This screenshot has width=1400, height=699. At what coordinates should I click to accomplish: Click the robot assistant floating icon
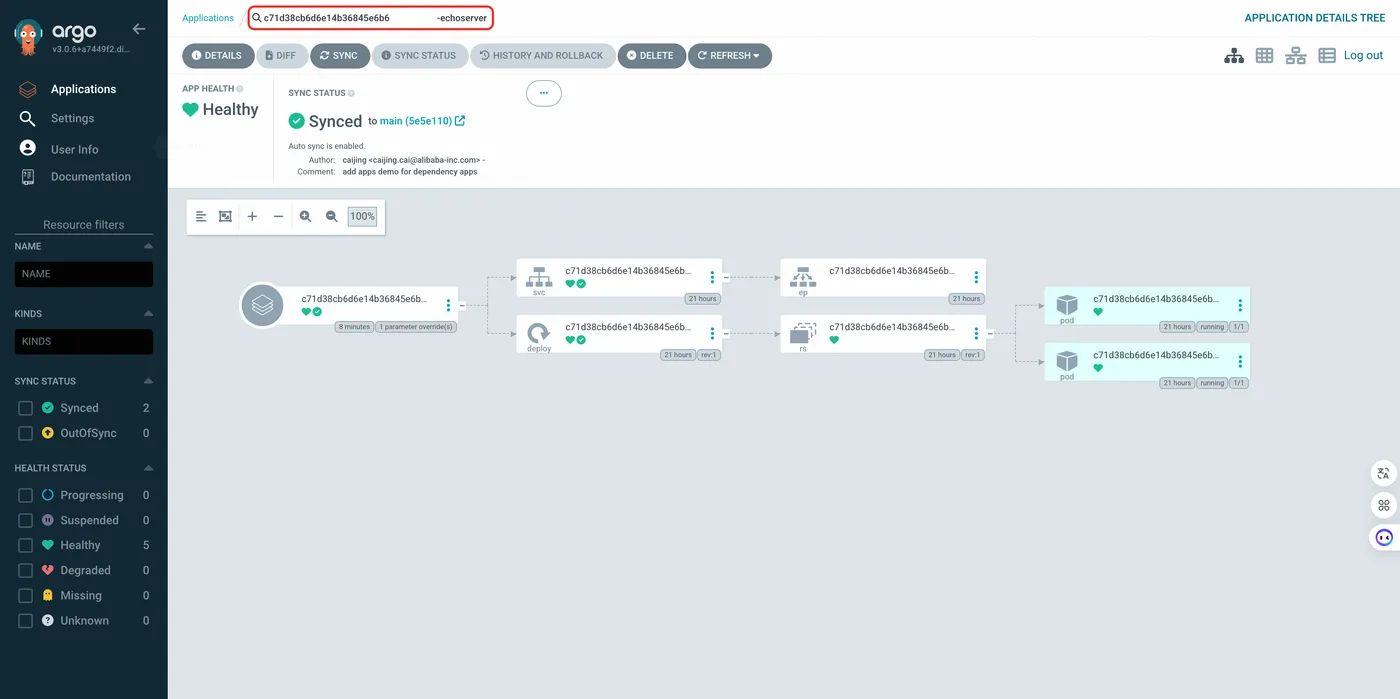tap(1384, 537)
